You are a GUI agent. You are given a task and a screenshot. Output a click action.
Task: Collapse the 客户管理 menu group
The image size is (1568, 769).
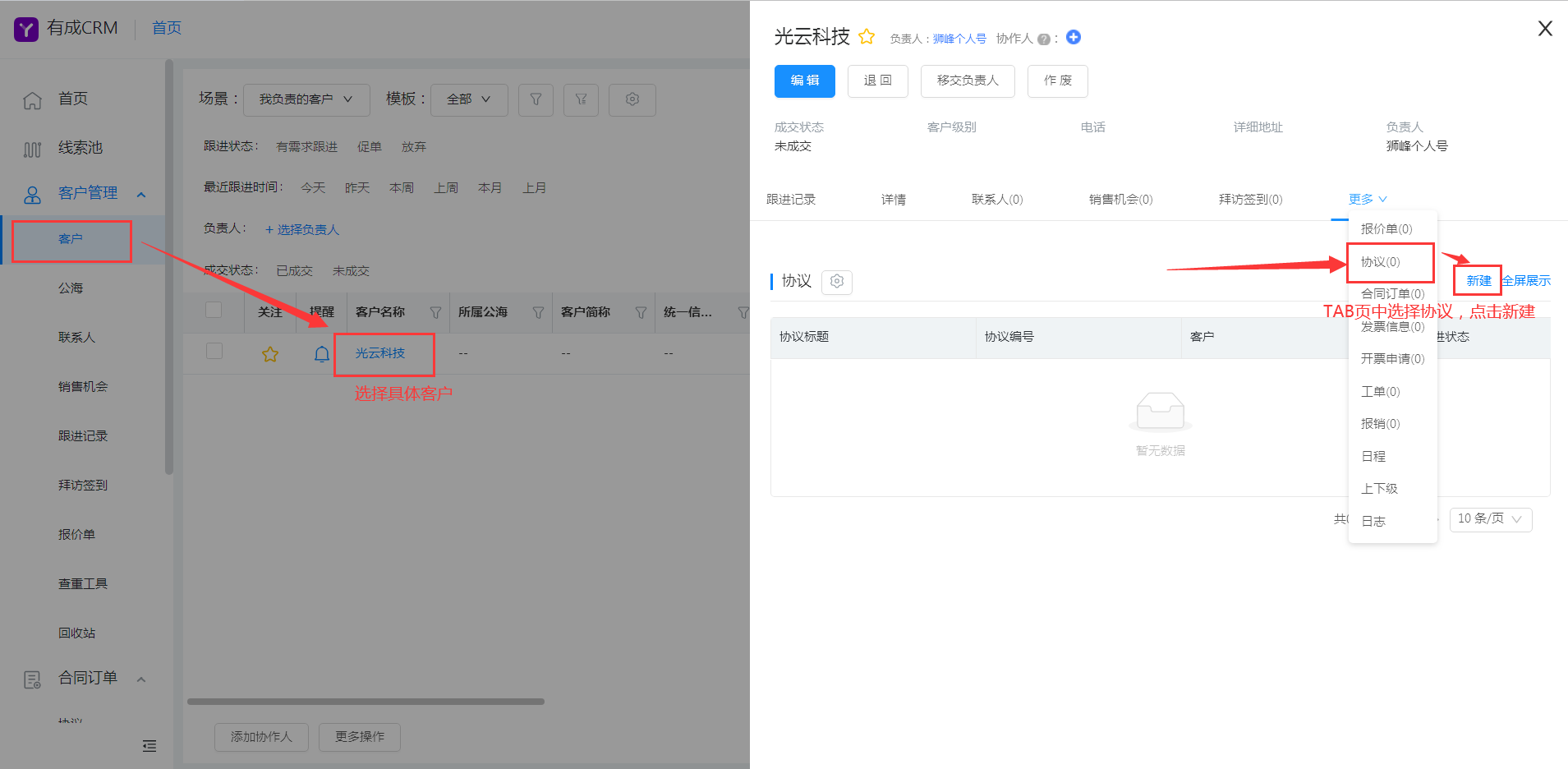point(141,195)
